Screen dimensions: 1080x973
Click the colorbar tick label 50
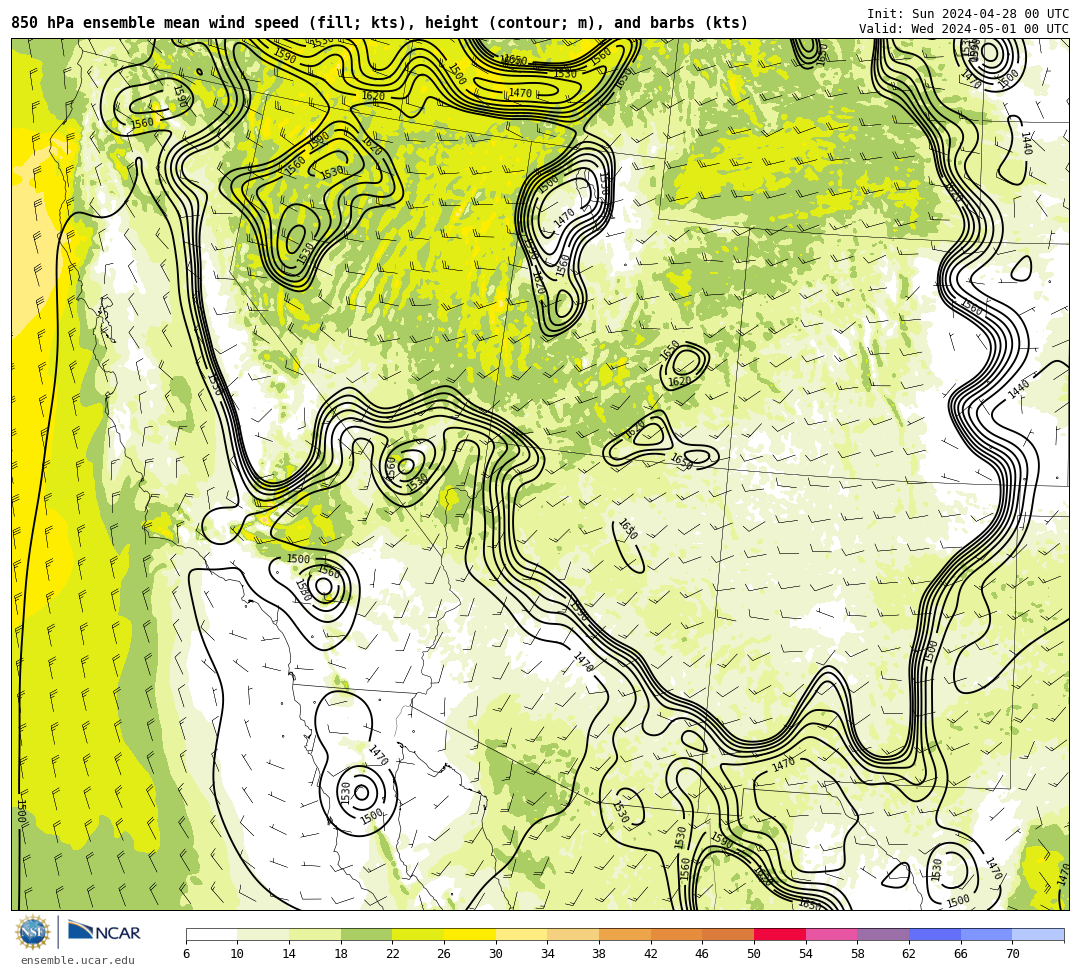[x=754, y=954]
